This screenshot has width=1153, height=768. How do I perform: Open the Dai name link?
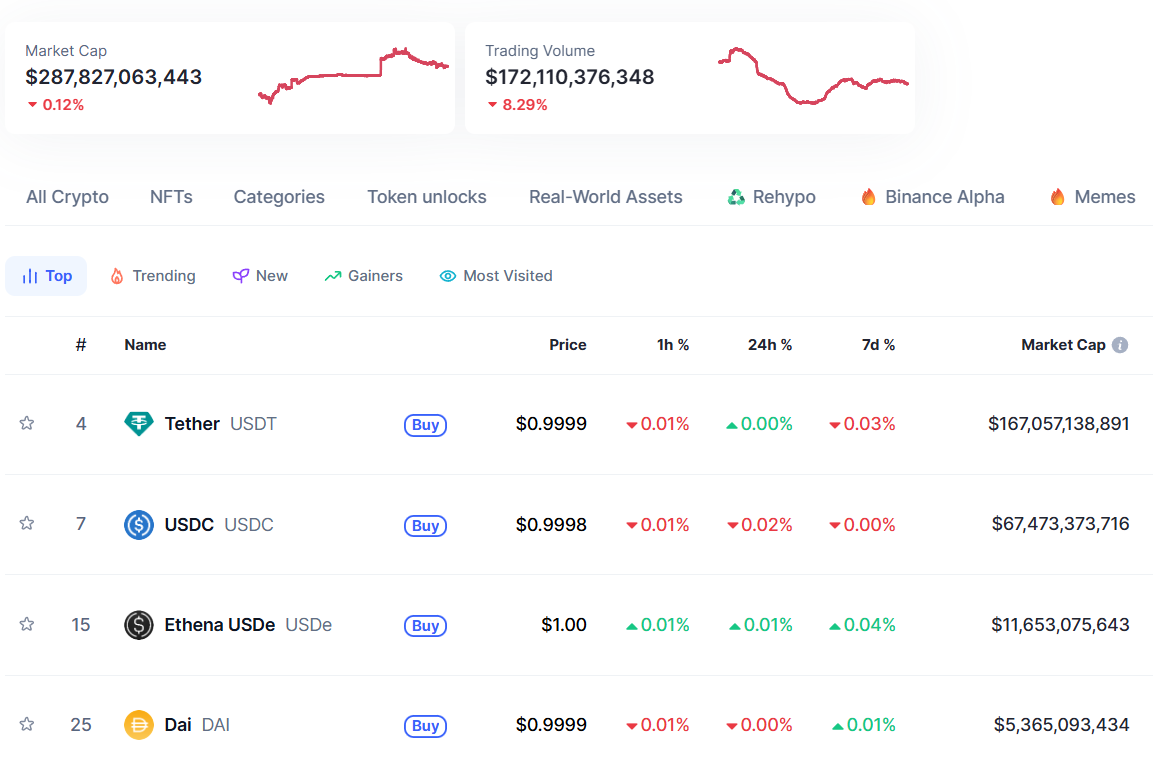[x=197, y=725]
